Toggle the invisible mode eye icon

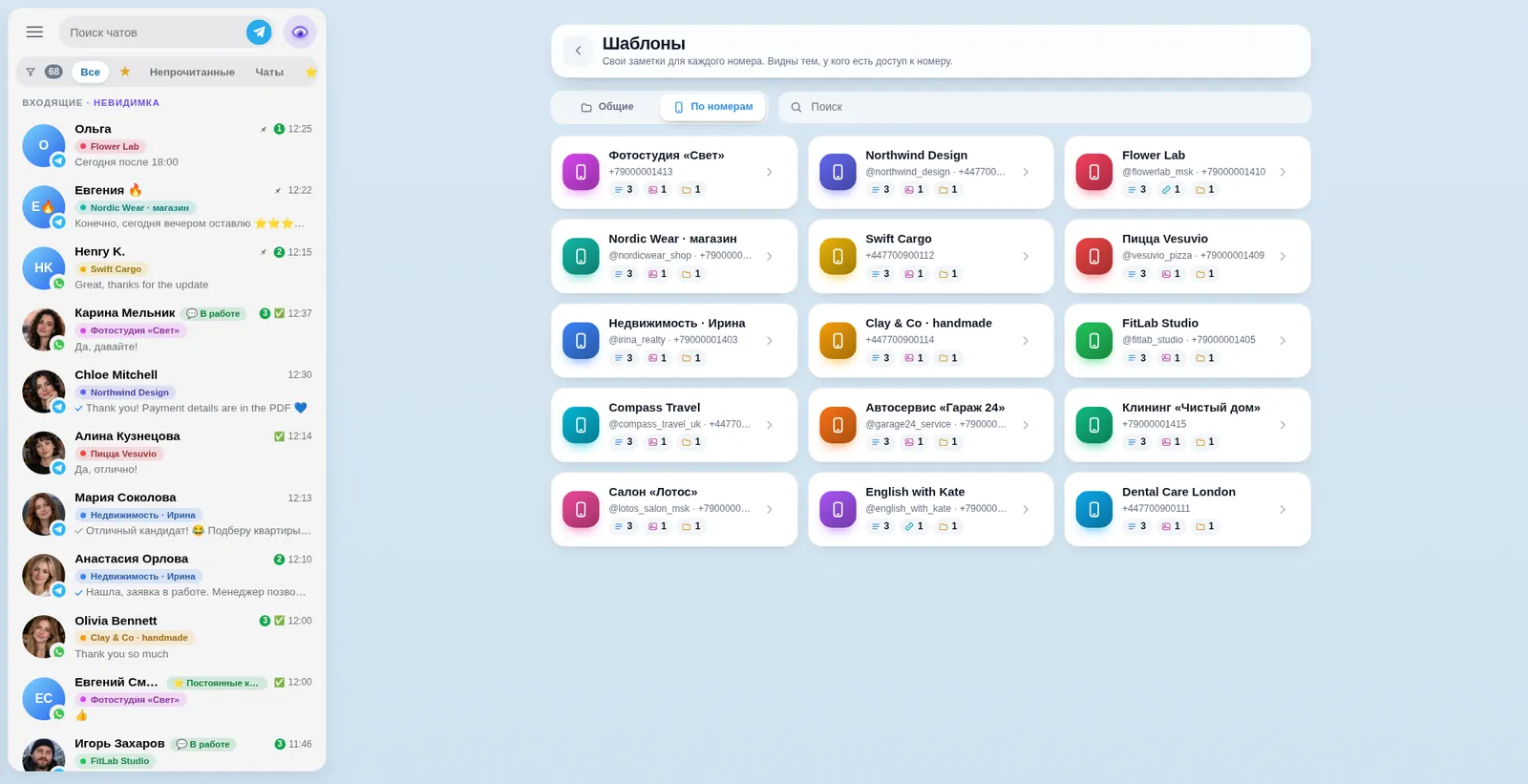click(300, 32)
